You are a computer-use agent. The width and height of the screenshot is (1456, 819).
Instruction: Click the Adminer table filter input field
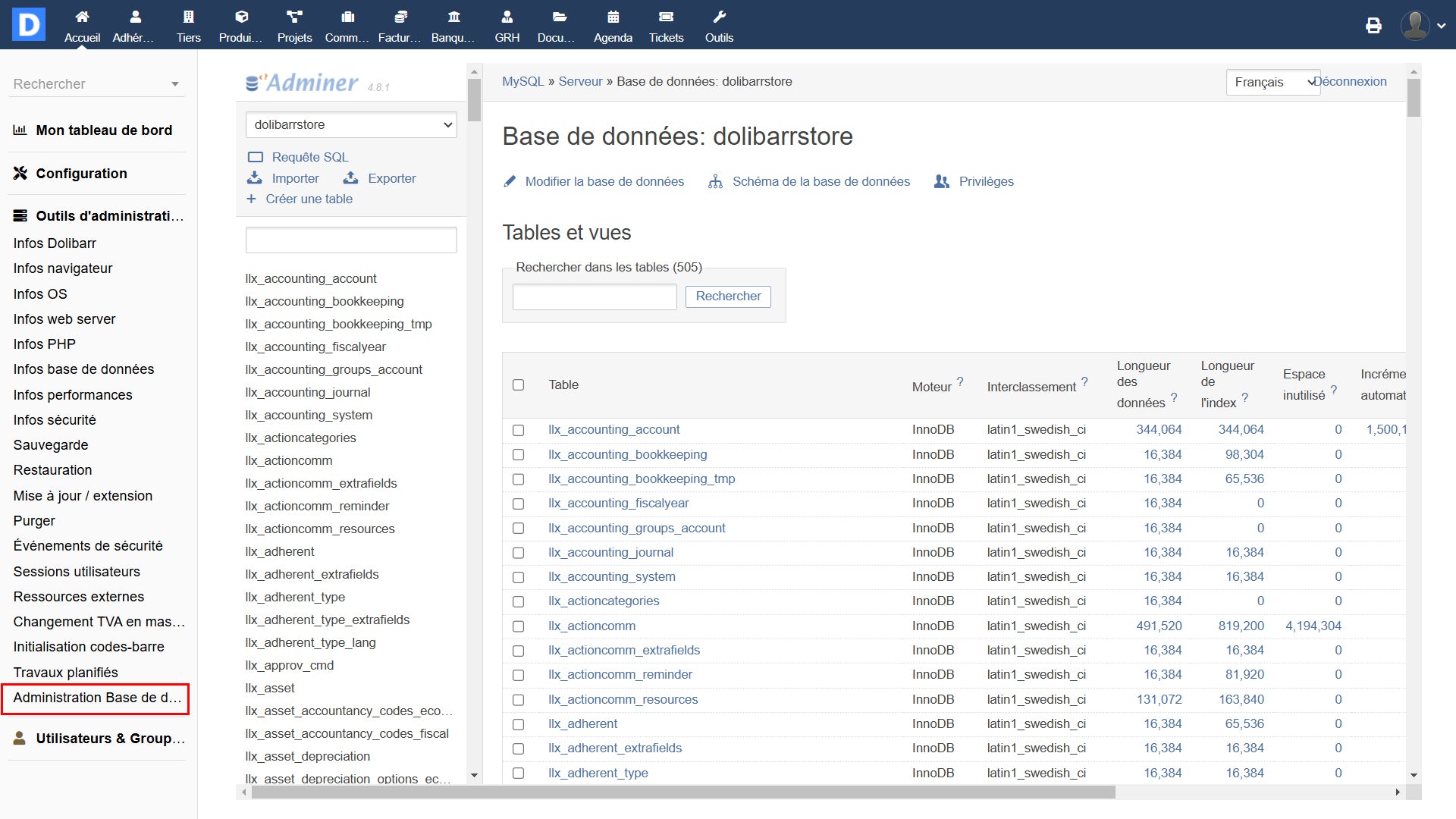[351, 240]
